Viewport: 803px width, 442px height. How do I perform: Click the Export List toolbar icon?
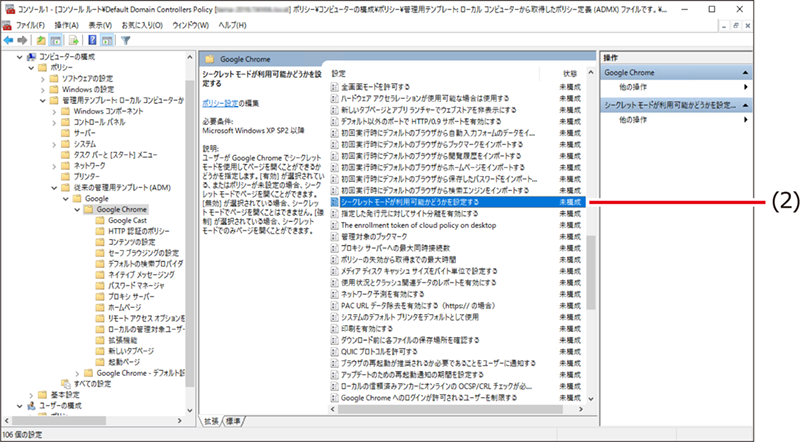(x=73, y=40)
